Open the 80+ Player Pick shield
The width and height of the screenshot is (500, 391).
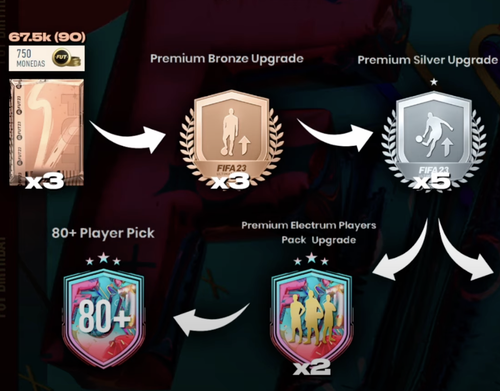pyautogui.click(x=104, y=318)
